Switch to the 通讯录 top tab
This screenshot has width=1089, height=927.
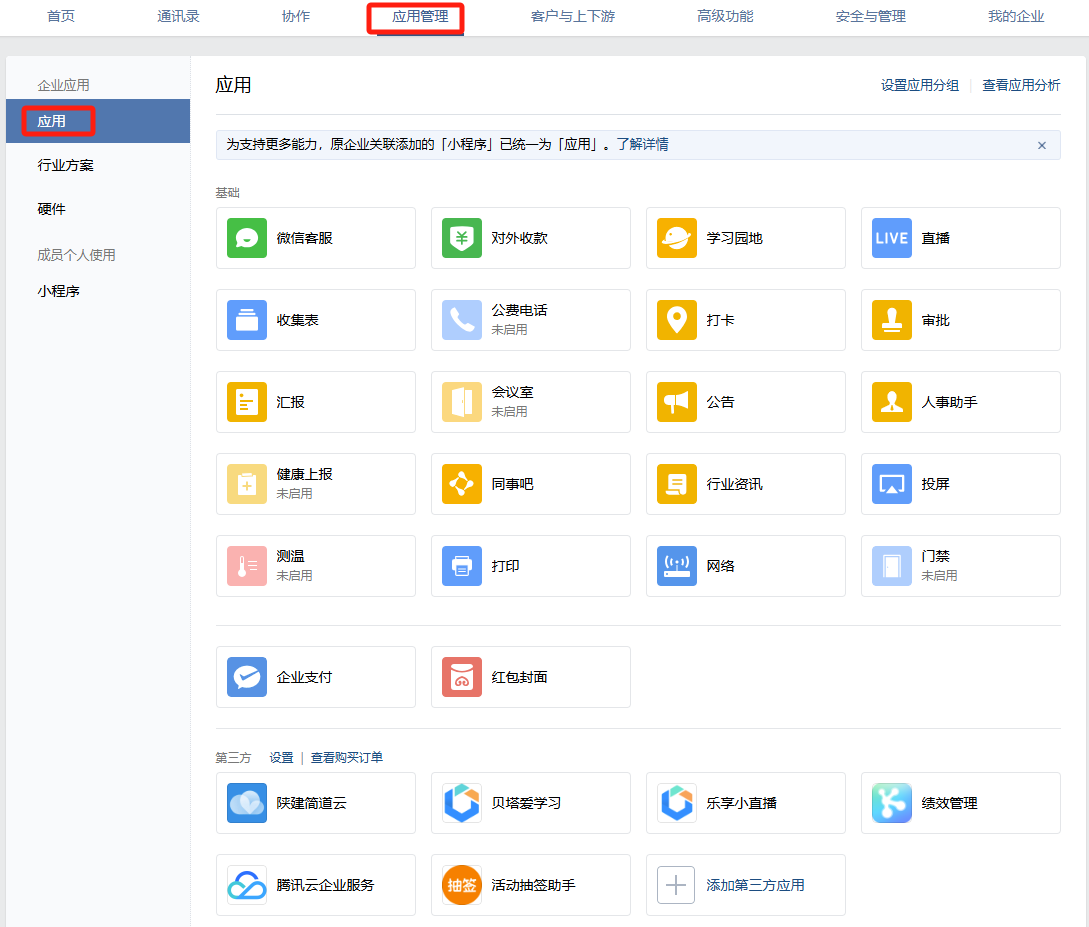[x=178, y=17]
